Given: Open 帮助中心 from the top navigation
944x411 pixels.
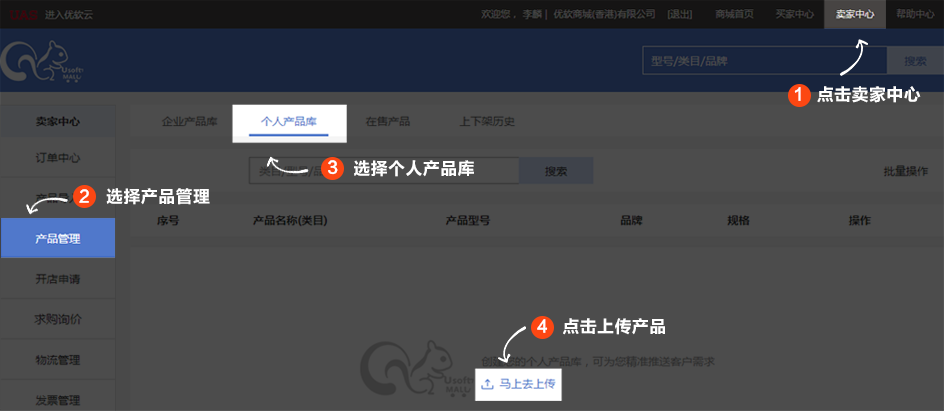Looking at the screenshot, I should pyautogui.click(x=914, y=14).
